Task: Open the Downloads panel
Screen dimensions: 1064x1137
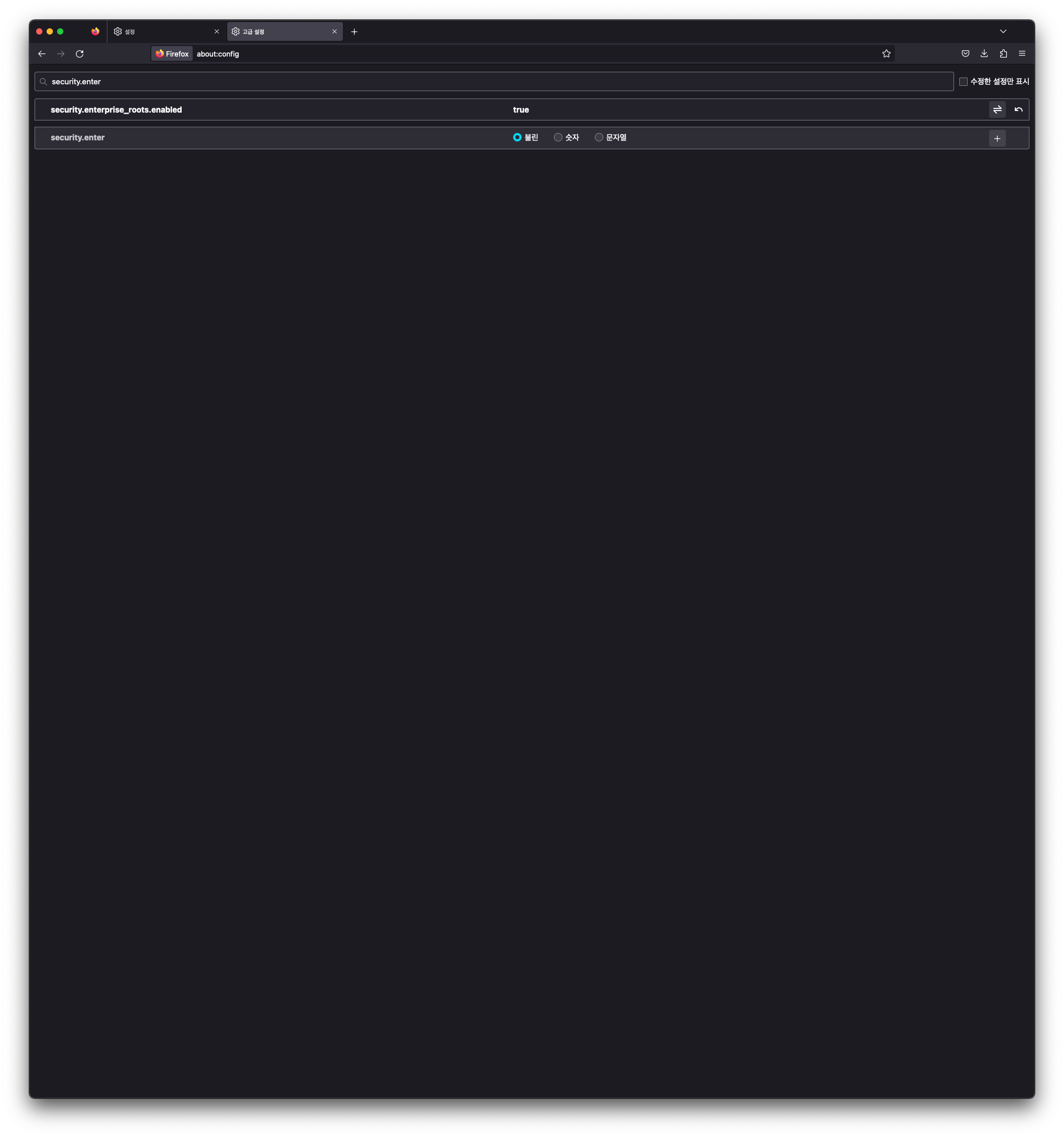Action: (x=984, y=54)
